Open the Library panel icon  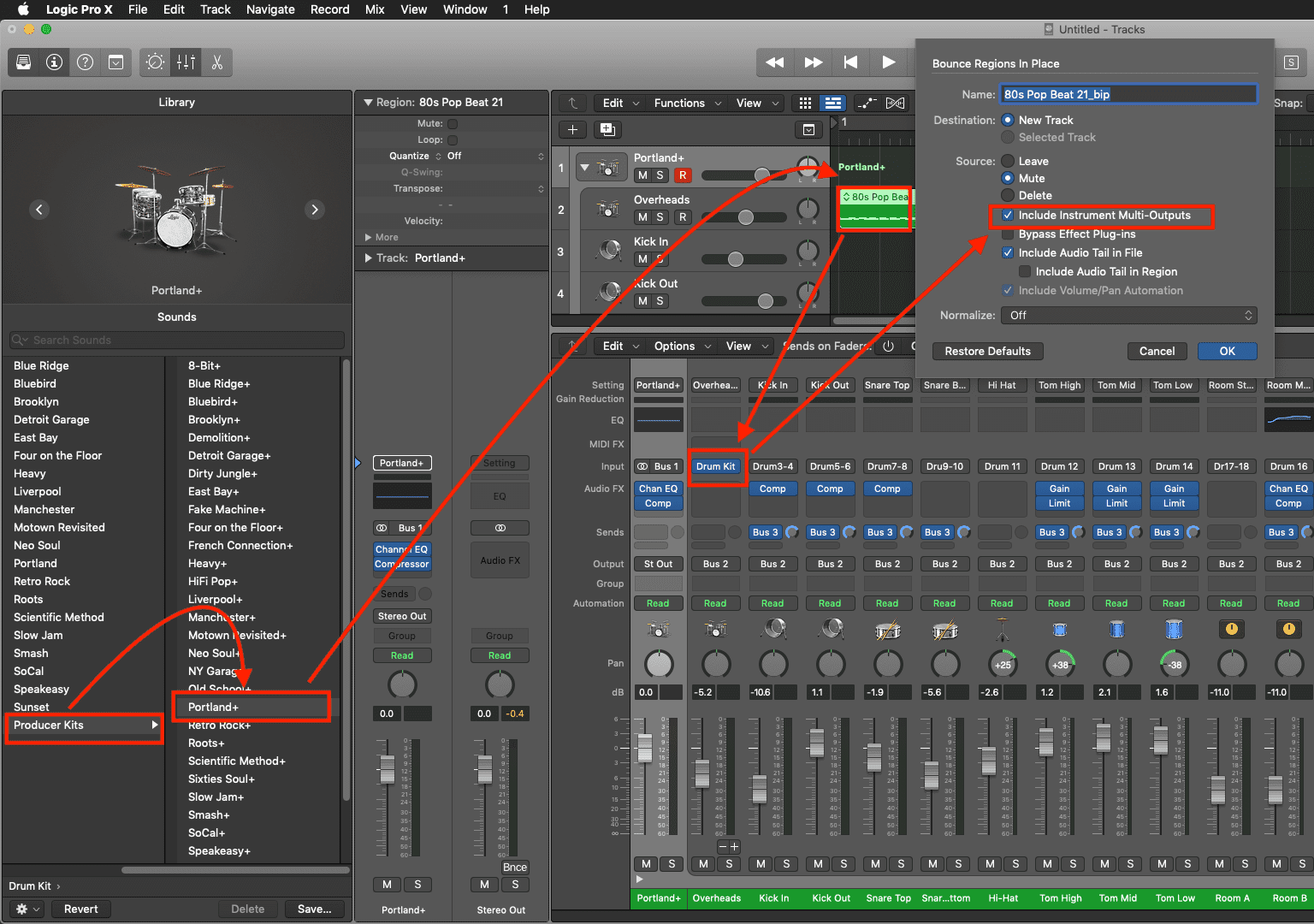(x=24, y=62)
